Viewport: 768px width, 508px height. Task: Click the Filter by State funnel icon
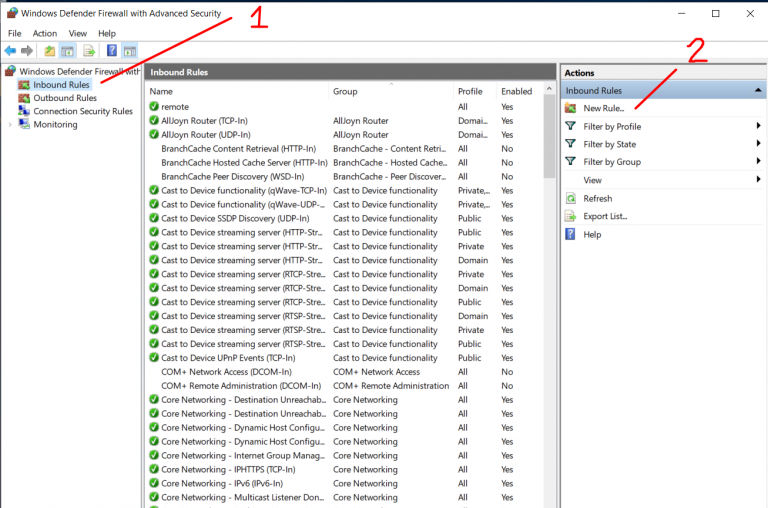coord(571,144)
